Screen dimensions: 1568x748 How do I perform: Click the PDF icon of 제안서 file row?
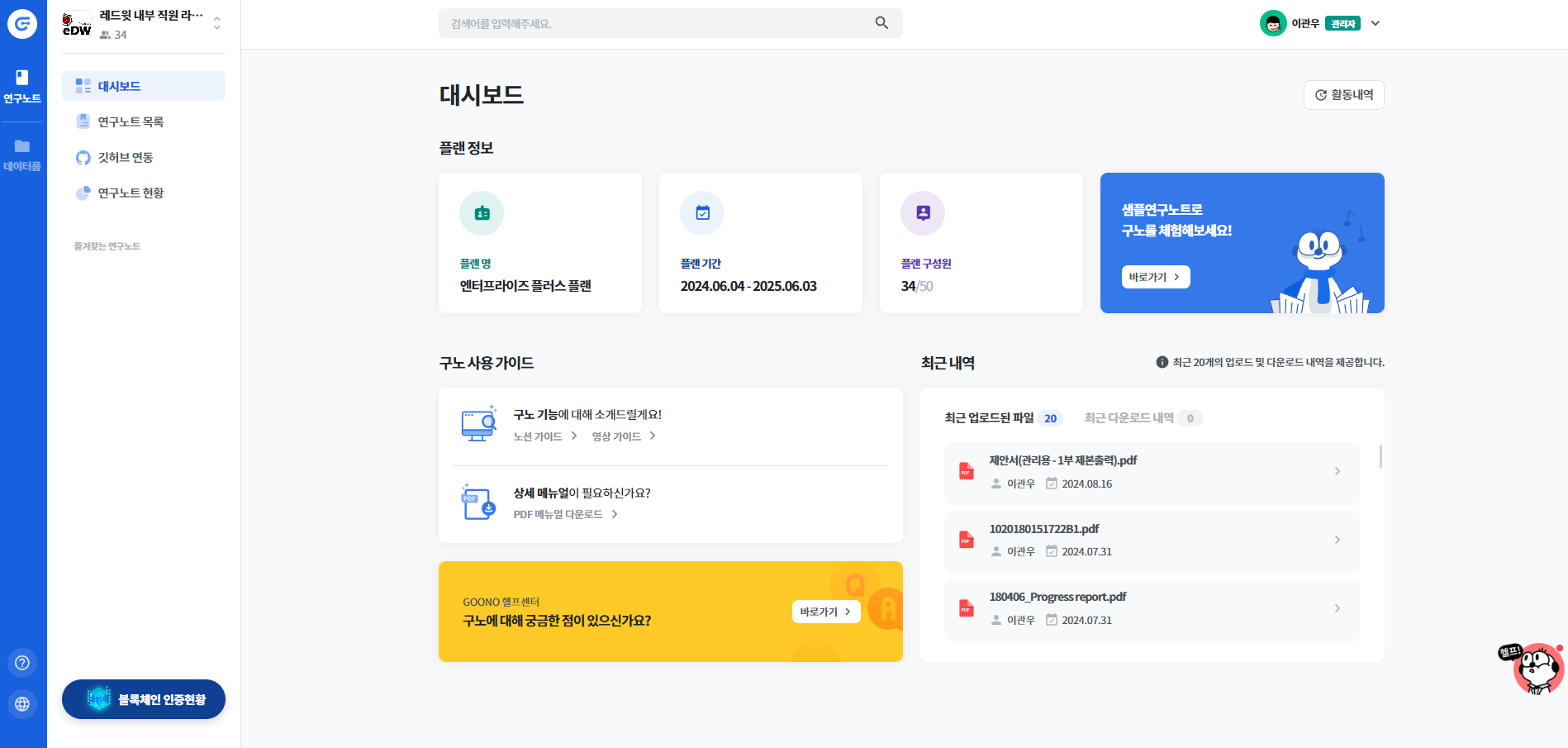pyautogui.click(x=966, y=471)
